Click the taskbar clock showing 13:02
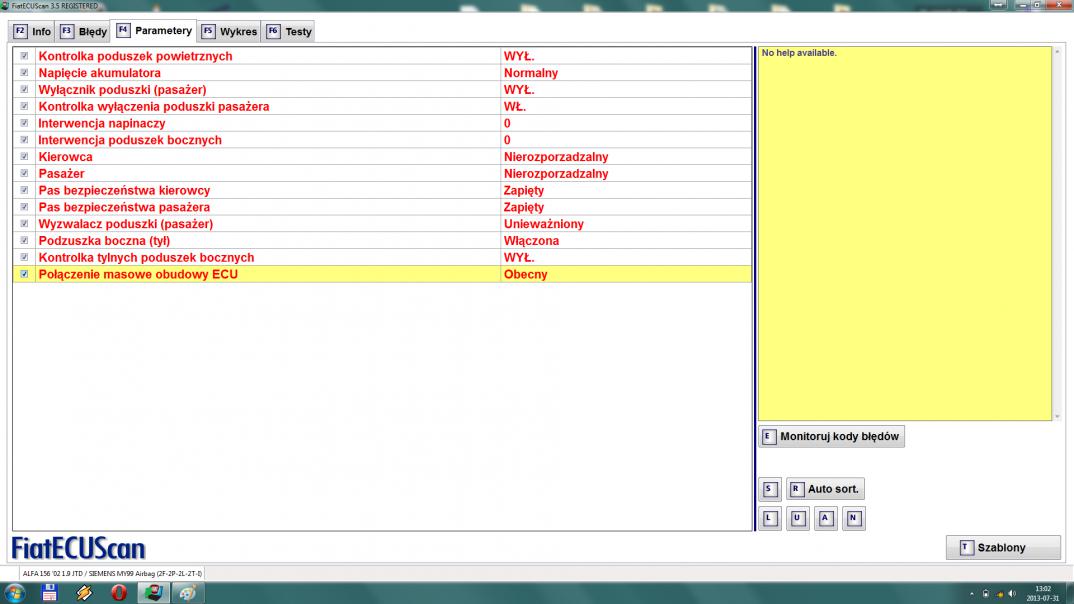Screen dimensions: 1074x604 click(1042, 593)
